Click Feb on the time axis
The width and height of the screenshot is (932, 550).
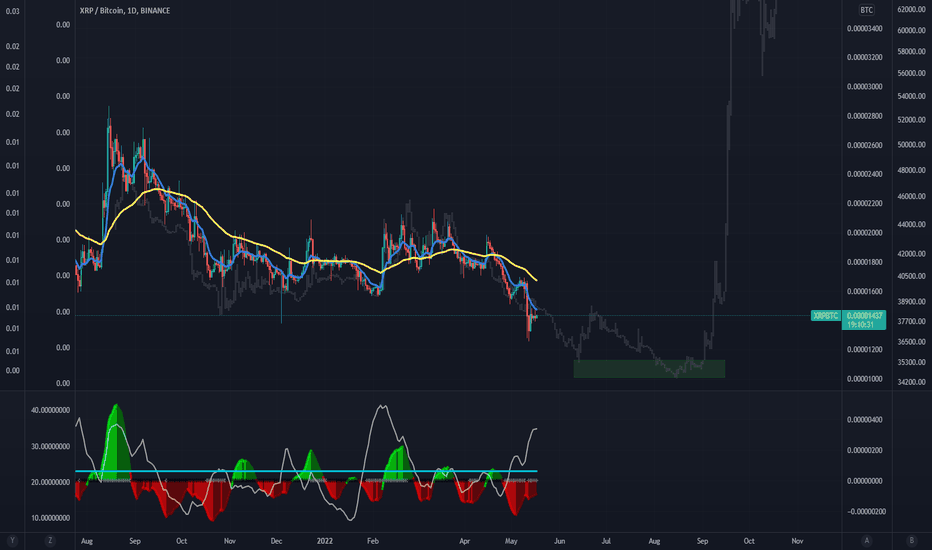[373, 541]
